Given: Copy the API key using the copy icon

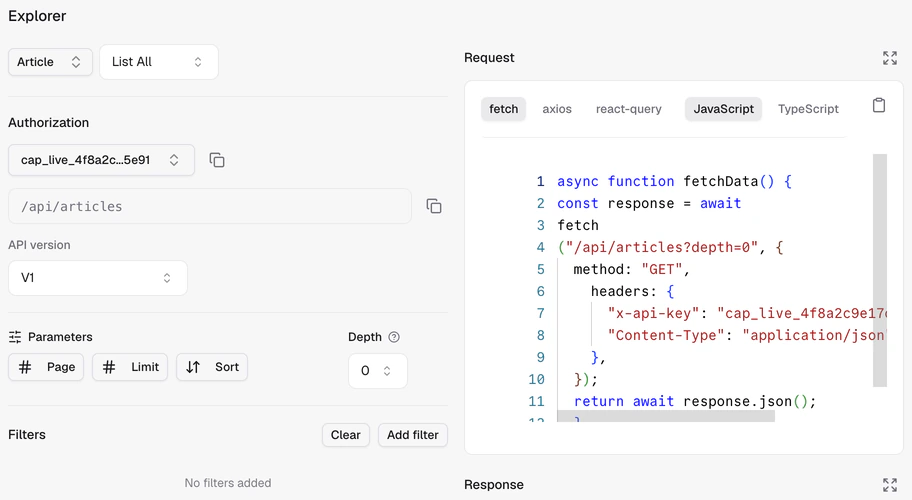Looking at the screenshot, I should [217, 160].
